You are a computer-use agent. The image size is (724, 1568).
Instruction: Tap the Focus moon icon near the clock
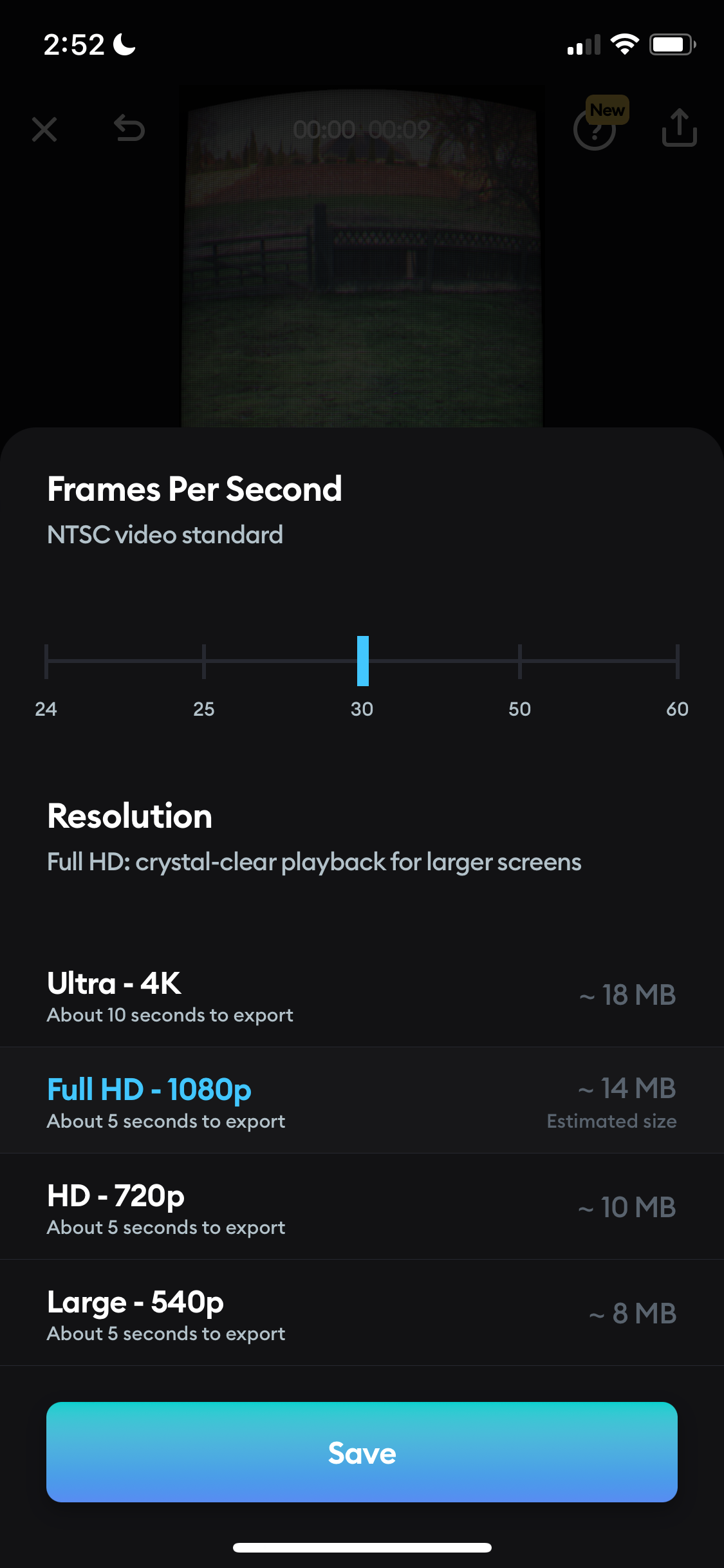pyautogui.click(x=122, y=44)
